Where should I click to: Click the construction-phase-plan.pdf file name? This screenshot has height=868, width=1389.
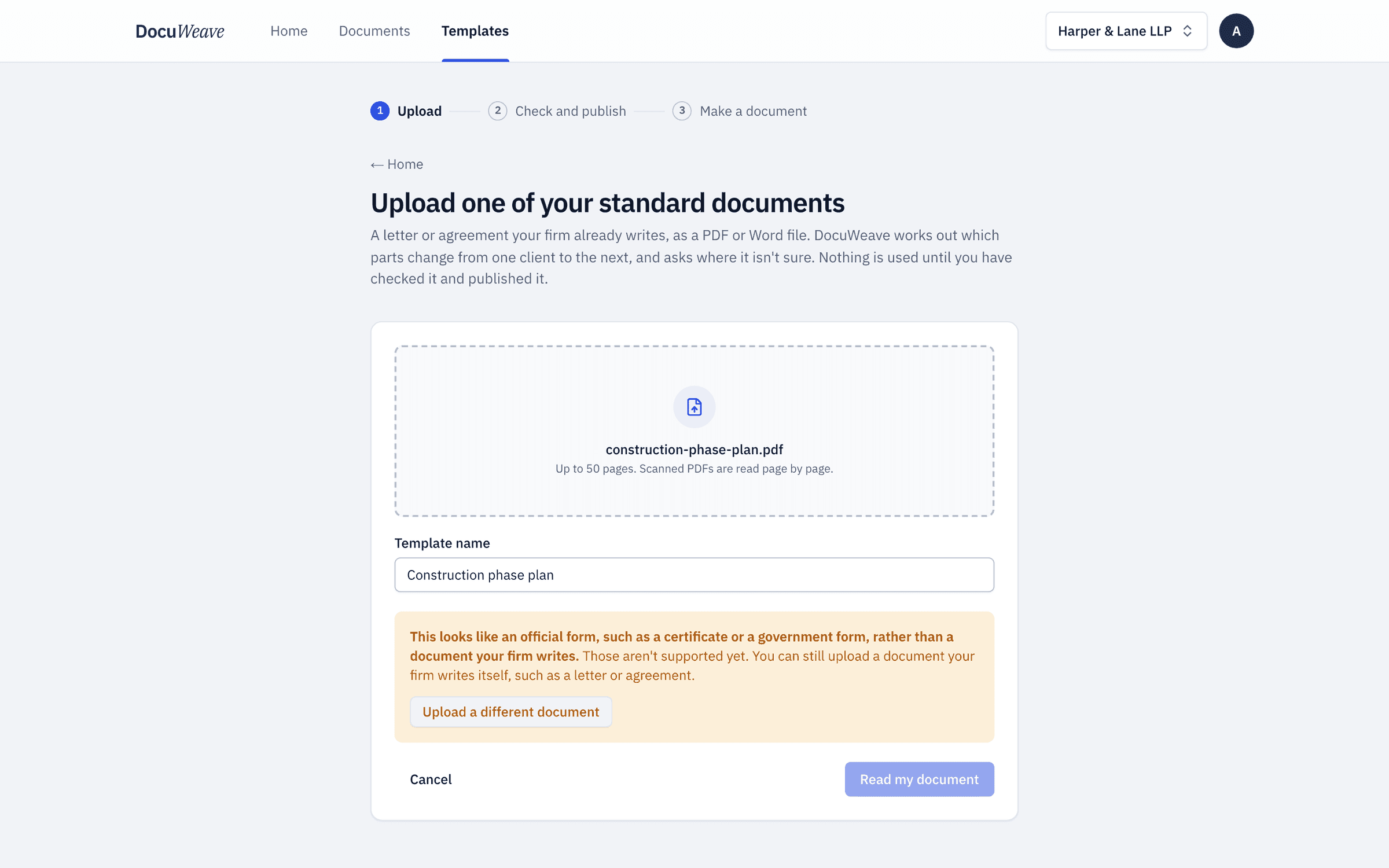pos(694,450)
